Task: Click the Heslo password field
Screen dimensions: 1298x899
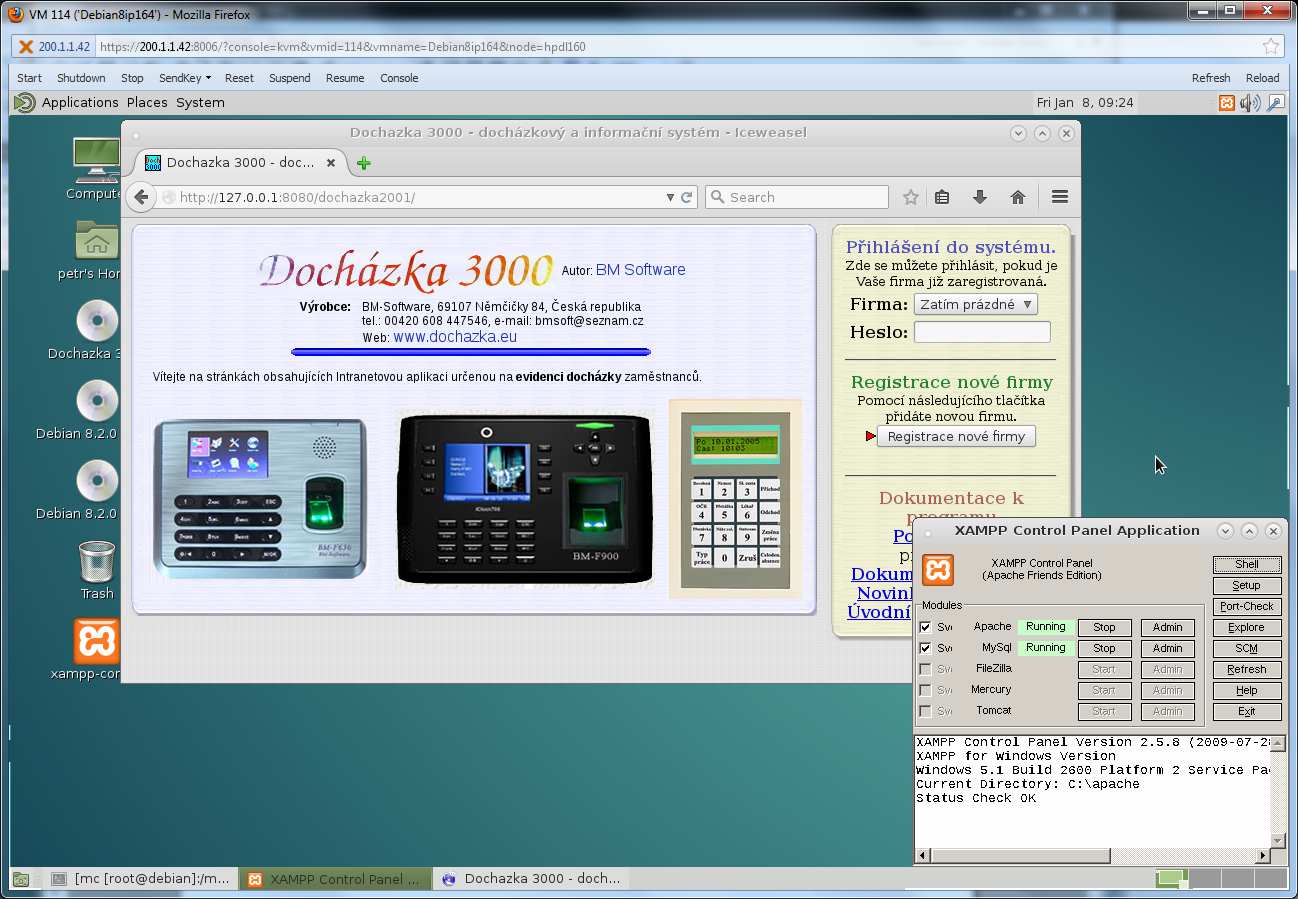Action: point(982,332)
